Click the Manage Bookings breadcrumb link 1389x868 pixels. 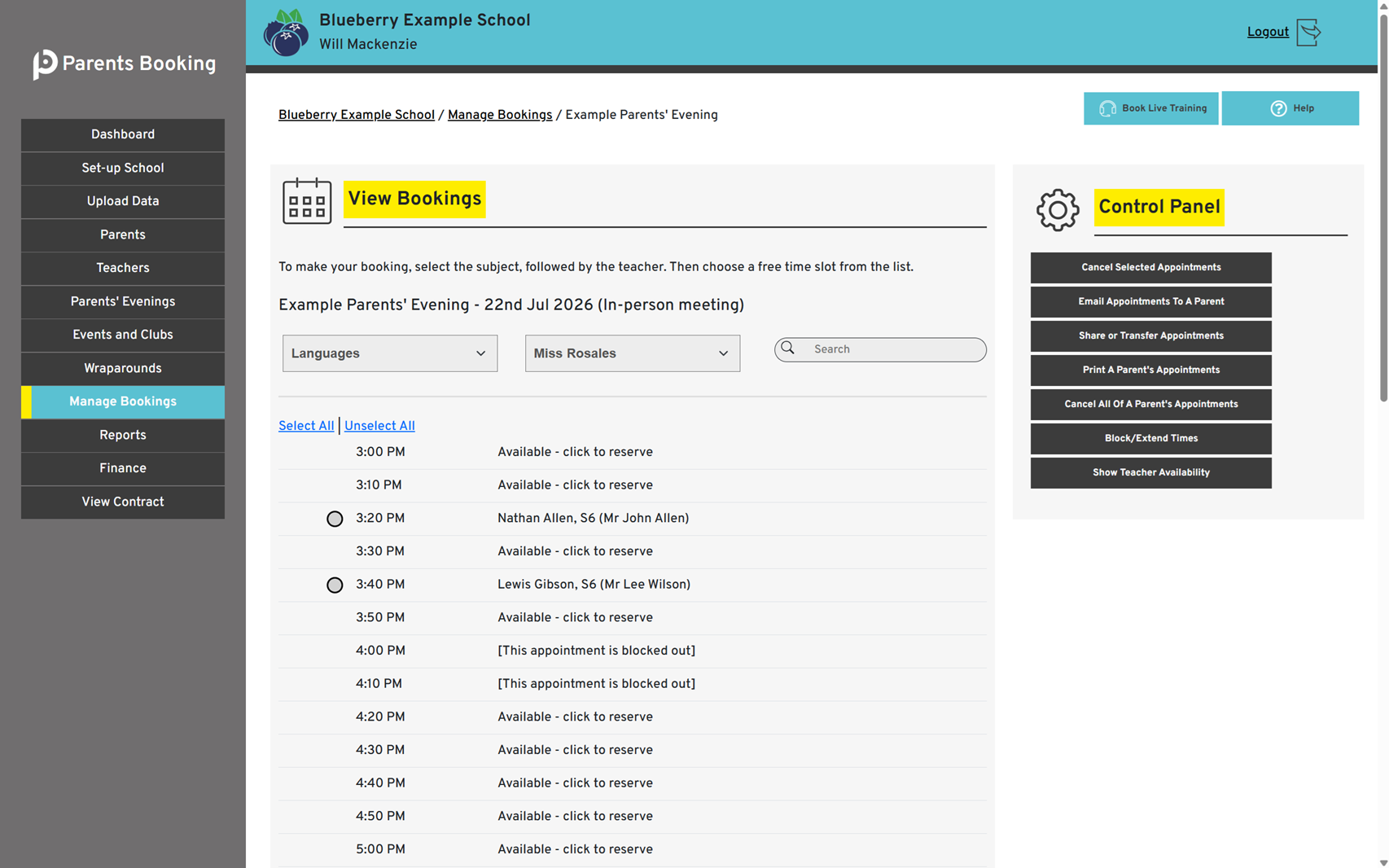click(x=500, y=115)
